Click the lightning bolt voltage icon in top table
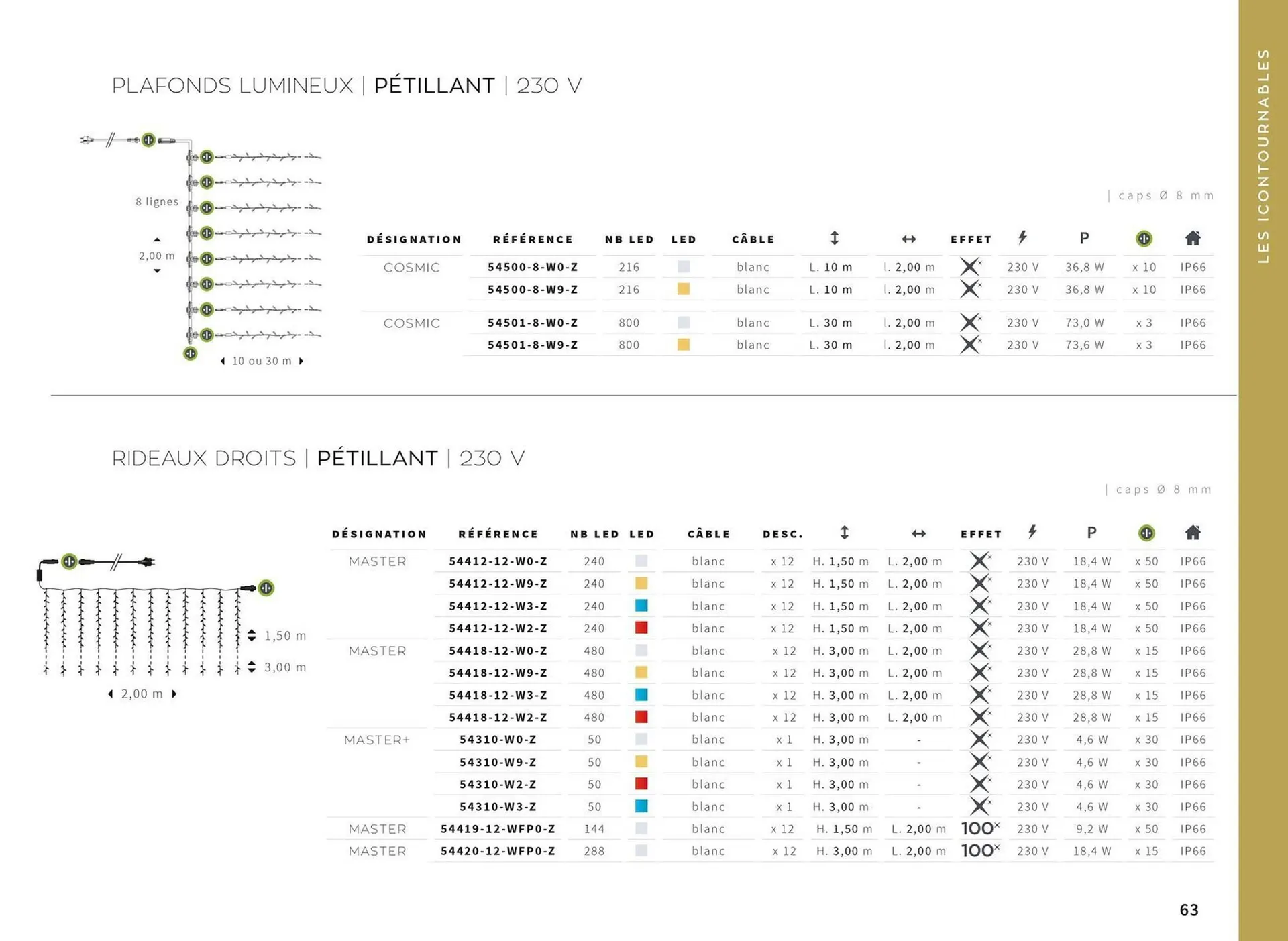 click(1022, 237)
